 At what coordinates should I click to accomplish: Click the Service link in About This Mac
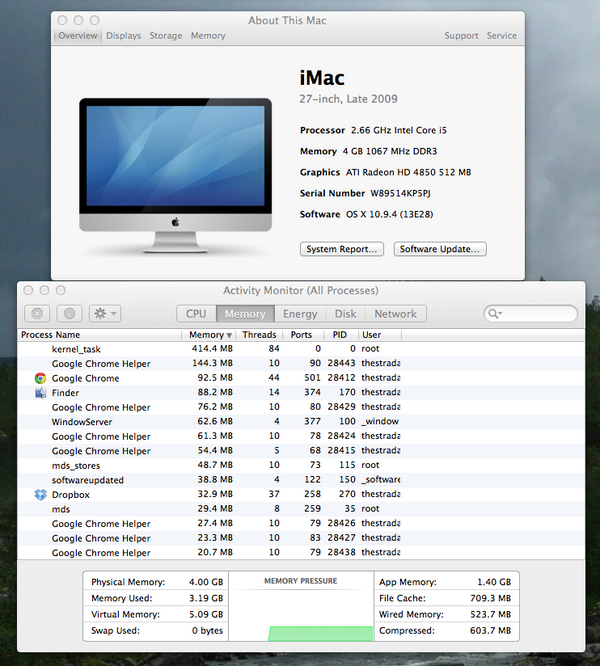click(x=502, y=36)
